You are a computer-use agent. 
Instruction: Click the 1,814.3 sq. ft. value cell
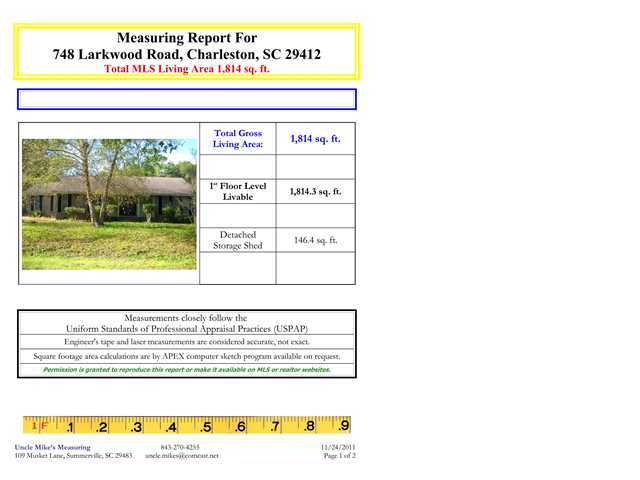[x=316, y=191]
